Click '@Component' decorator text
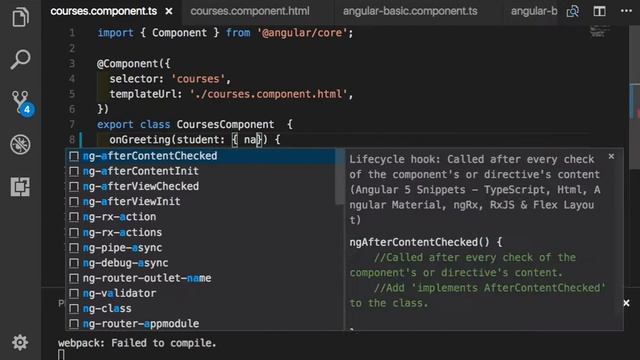 pyautogui.click(x=127, y=64)
